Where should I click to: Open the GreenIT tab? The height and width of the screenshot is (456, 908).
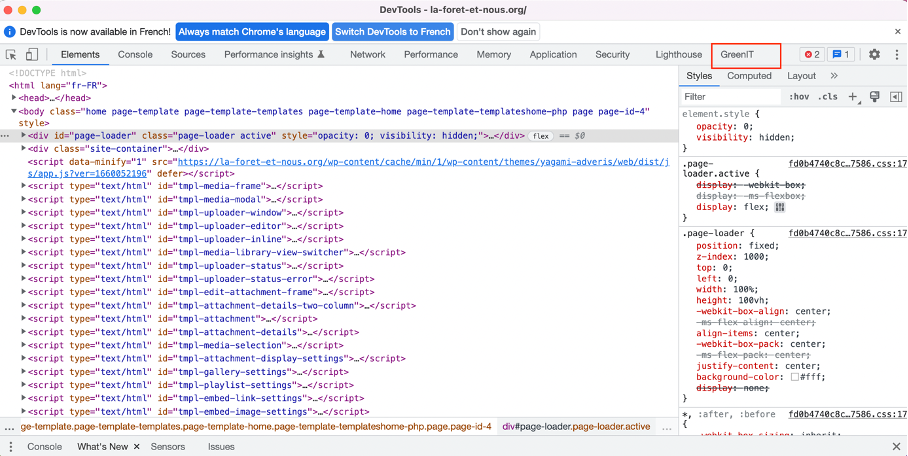(737, 54)
